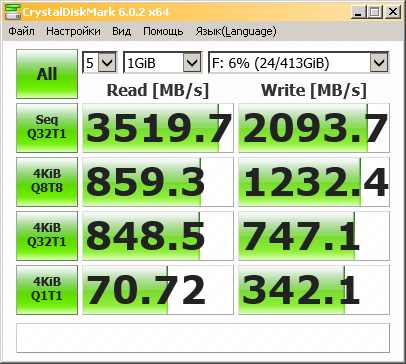Close the CrystalDiskMark window
406x364 pixels.
[393, 12]
